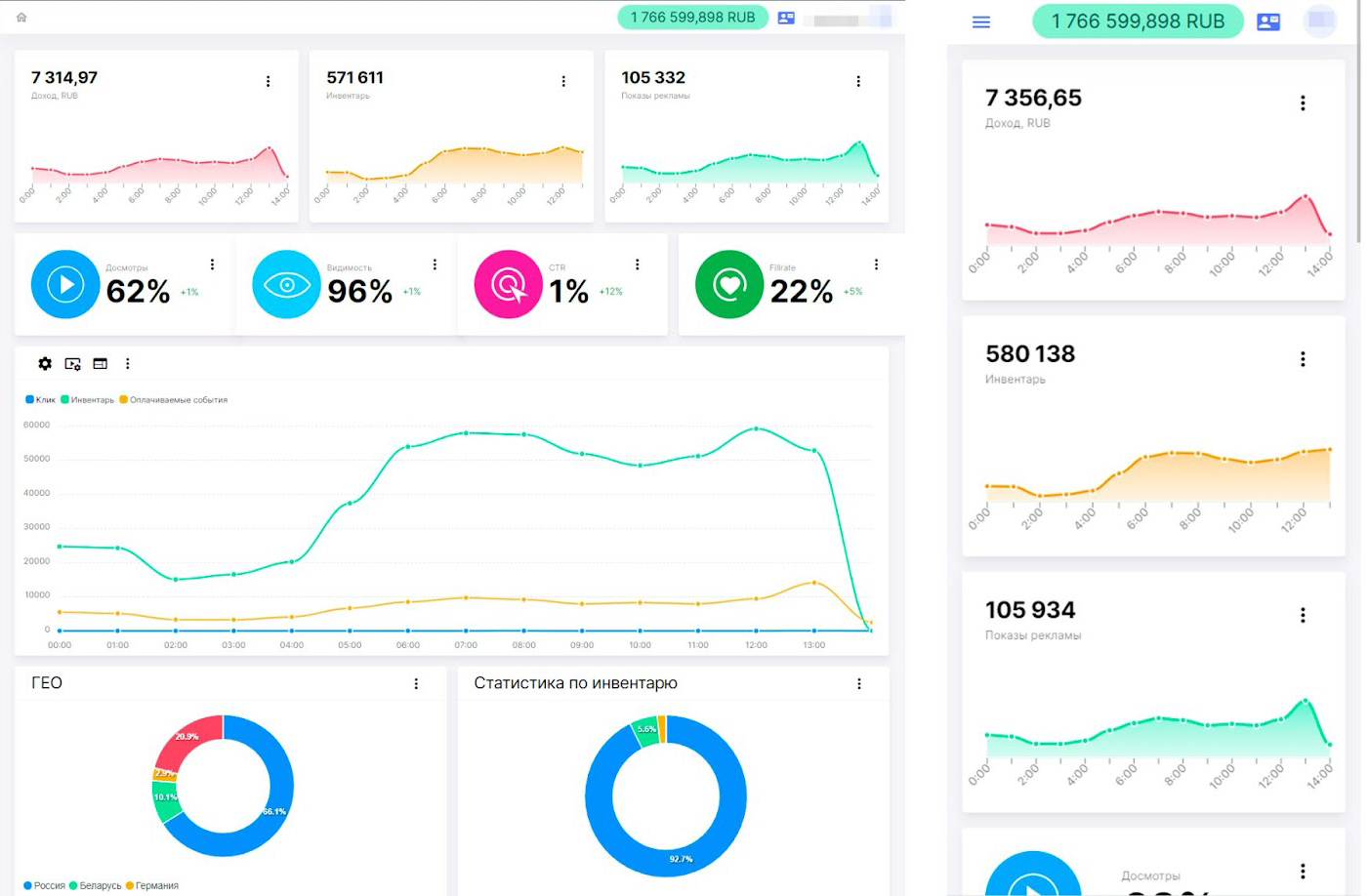Click the Показы рекламы label in mobile view
This screenshot has width=1369, height=896.
coord(1033,635)
